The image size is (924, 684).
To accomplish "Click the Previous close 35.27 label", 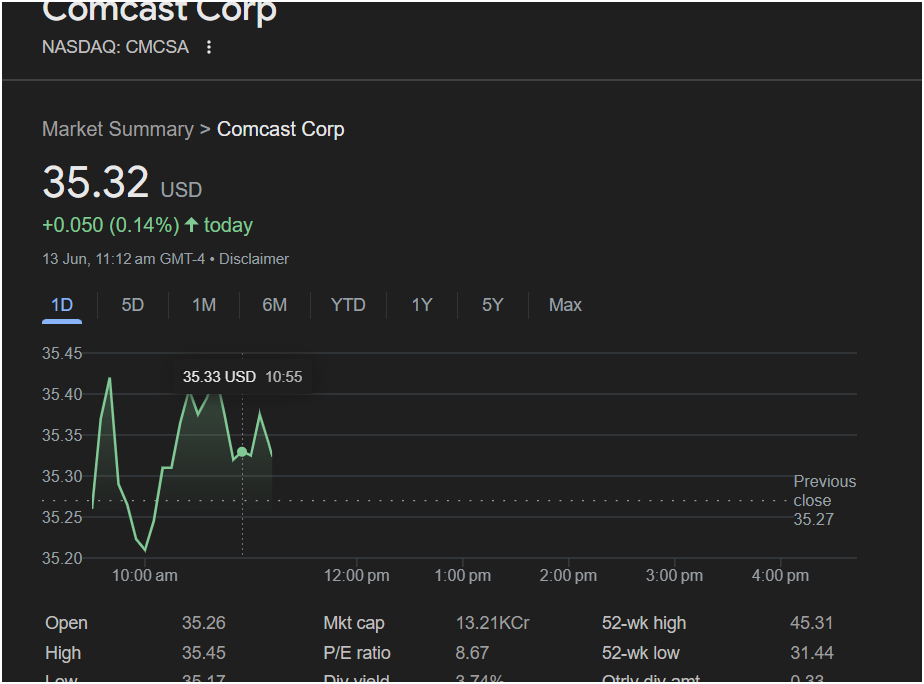I will (824, 500).
